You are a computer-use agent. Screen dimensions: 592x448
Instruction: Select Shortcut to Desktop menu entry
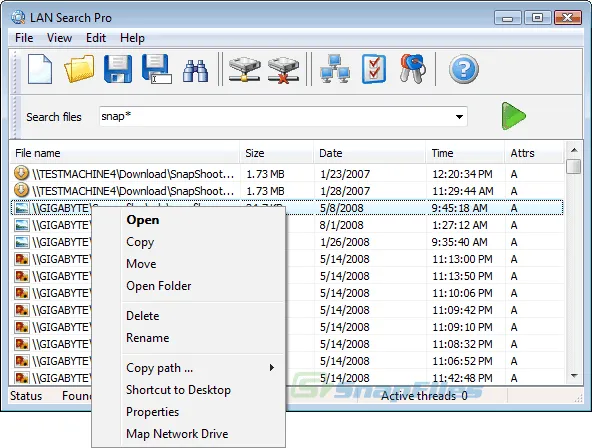[x=178, y=389]
